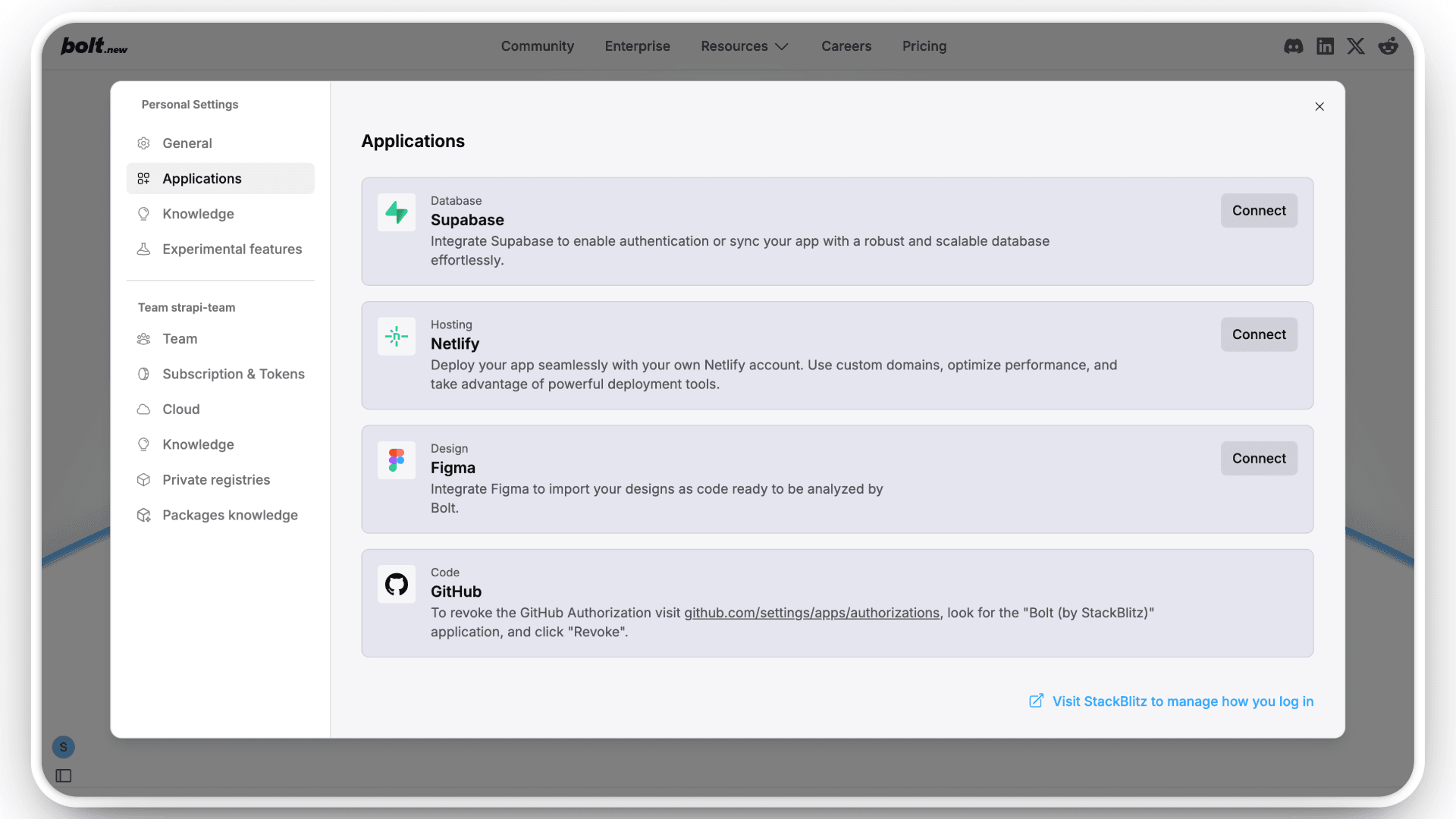This screenshot has height=819, width=1456.
Task: Open the Reddit icon link
Action: click(1388, 46)
